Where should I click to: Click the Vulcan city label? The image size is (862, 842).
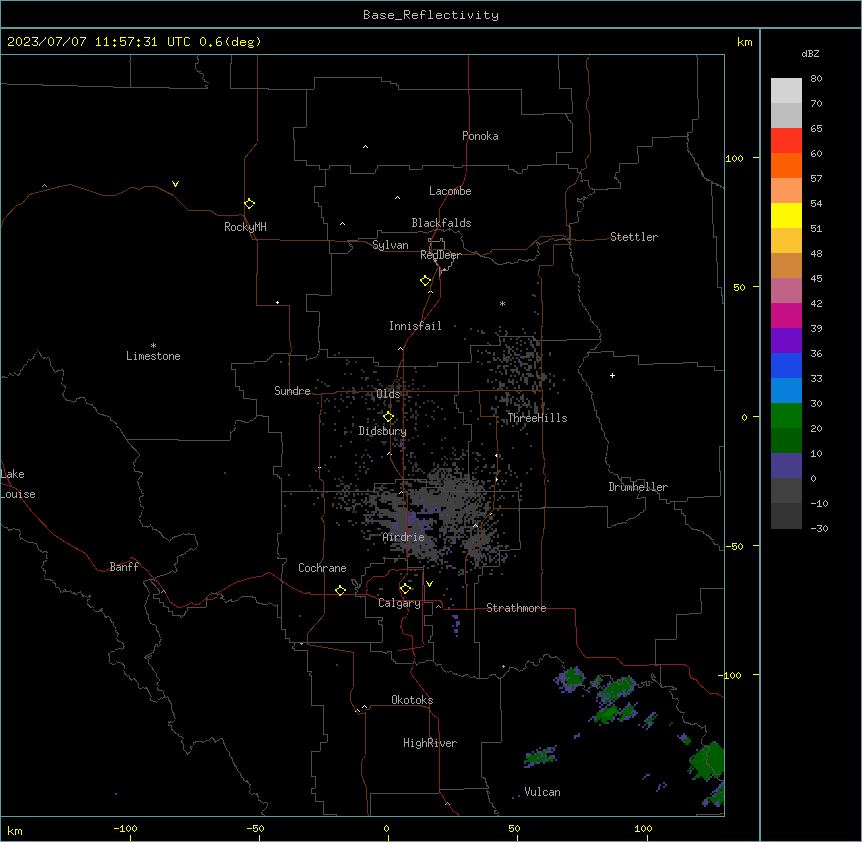pos(542,792)
